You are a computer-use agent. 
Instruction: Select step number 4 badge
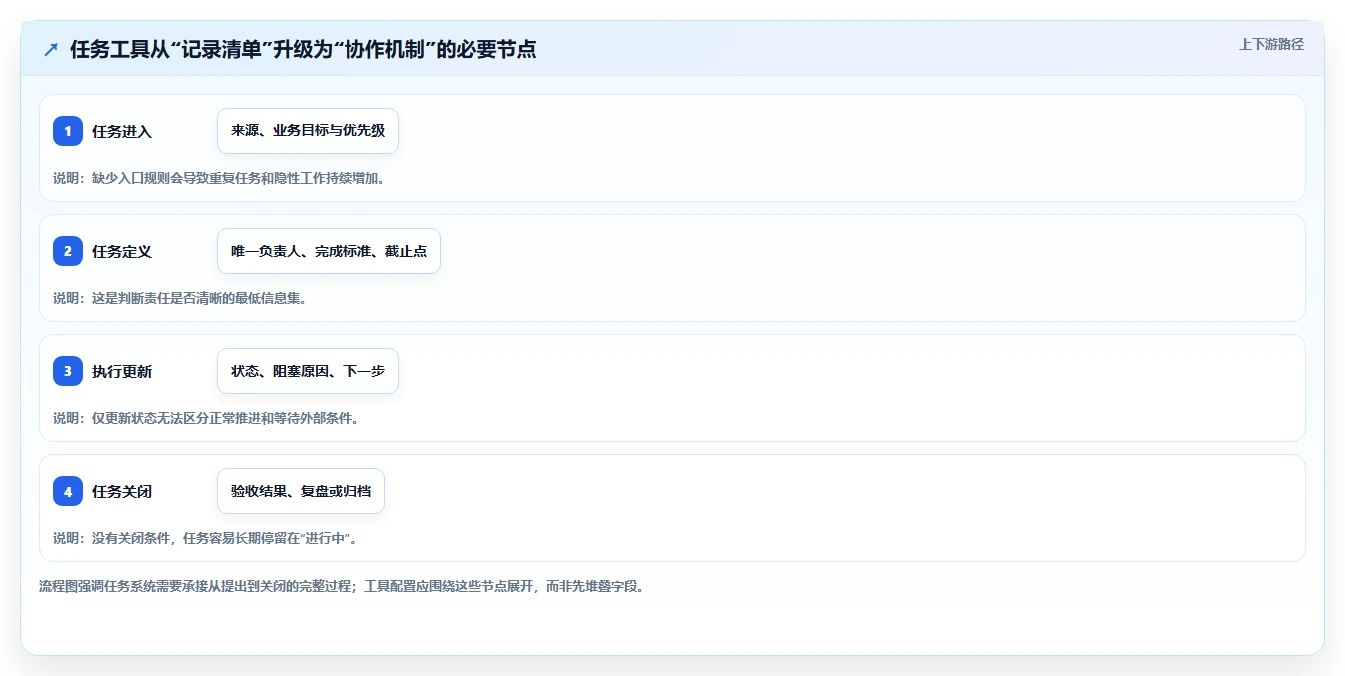(x=68, y=491)
